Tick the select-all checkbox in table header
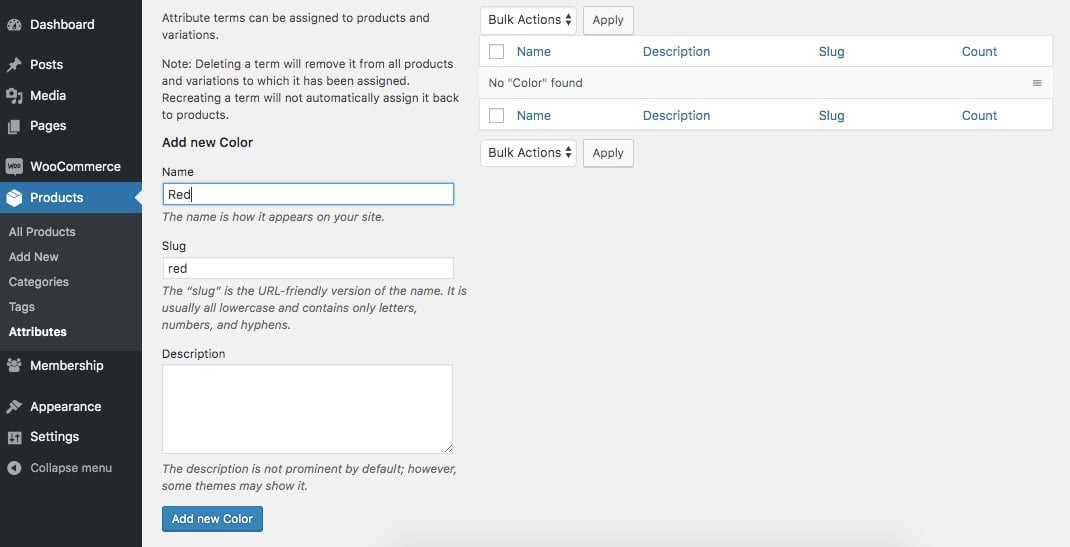This screenshot has width=1070, height=547. 497,52
